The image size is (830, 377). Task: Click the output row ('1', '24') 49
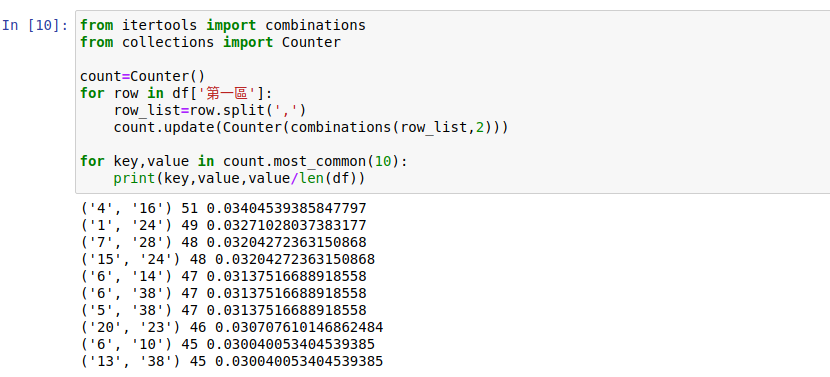pyautogui.click(x=223, y=226)
